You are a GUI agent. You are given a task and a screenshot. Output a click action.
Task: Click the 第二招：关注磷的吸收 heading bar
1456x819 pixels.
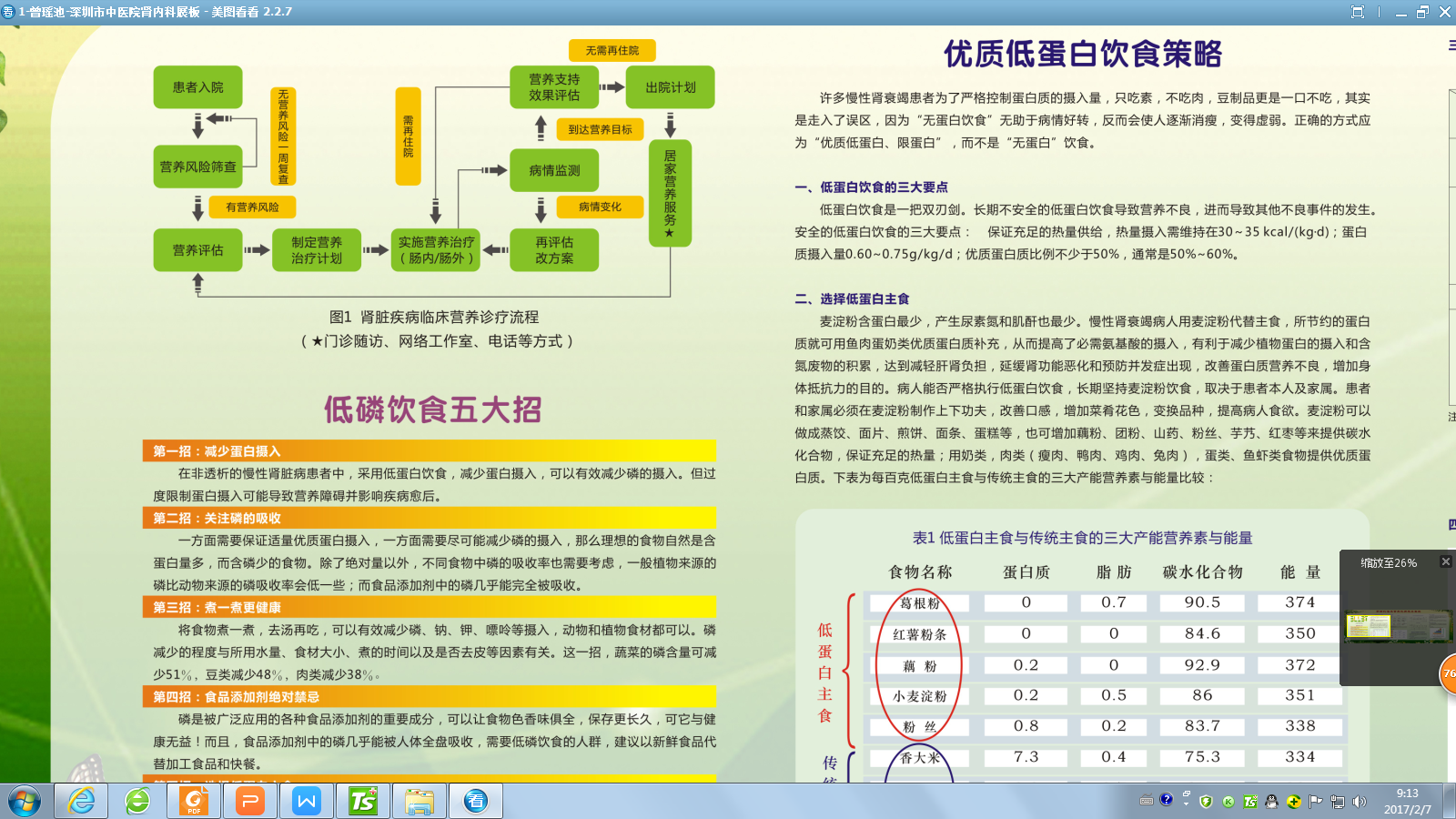[x=430, y=518]
